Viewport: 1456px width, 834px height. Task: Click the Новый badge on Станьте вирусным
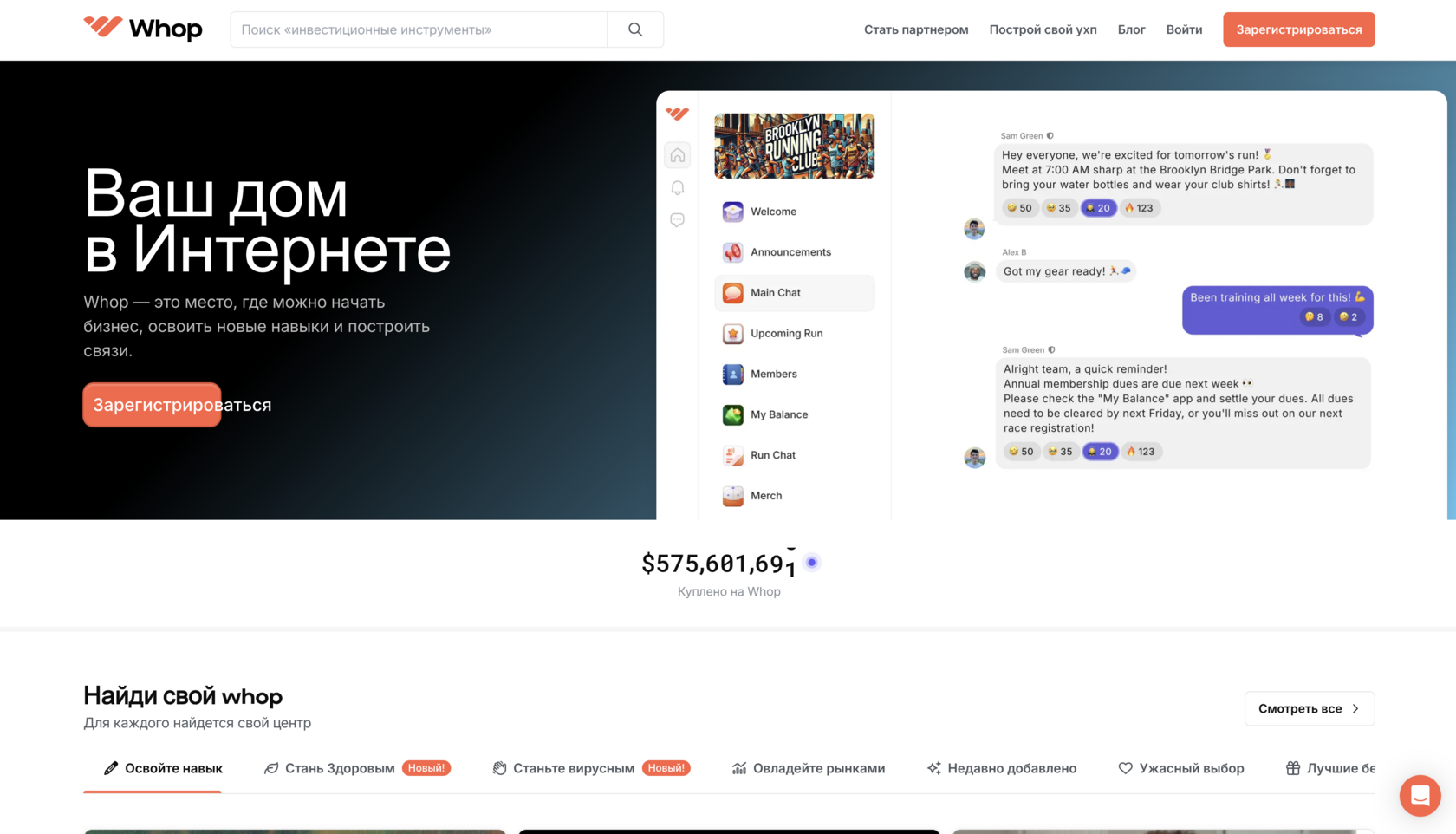coord(666,768)
